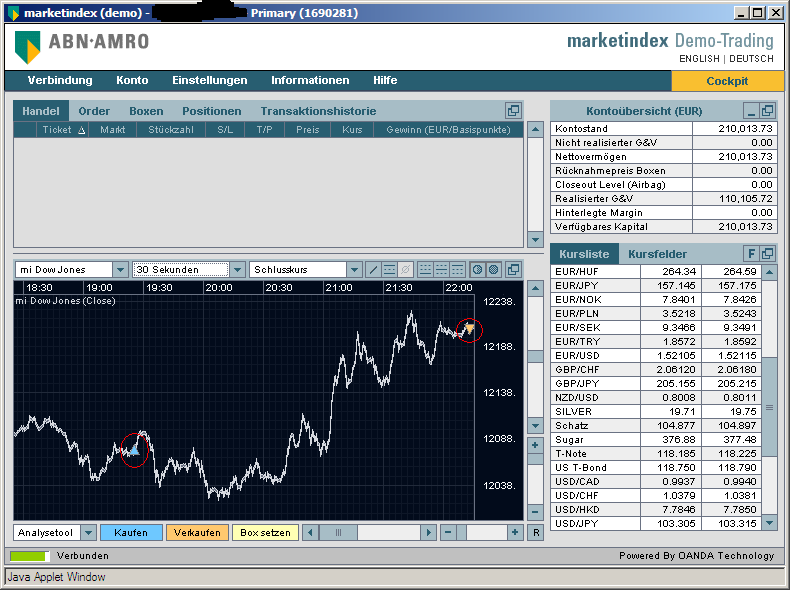Click up arrow of chart vertical scrollbar
This screenshot has height=590, width=790.
tap(535, 288)
